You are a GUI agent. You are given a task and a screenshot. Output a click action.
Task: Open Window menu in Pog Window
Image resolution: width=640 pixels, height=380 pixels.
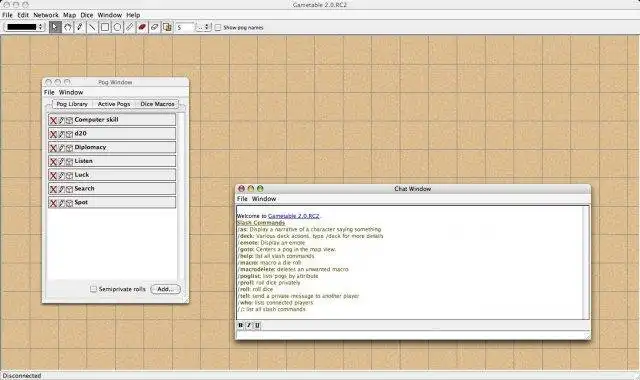(x=71, y=92)
